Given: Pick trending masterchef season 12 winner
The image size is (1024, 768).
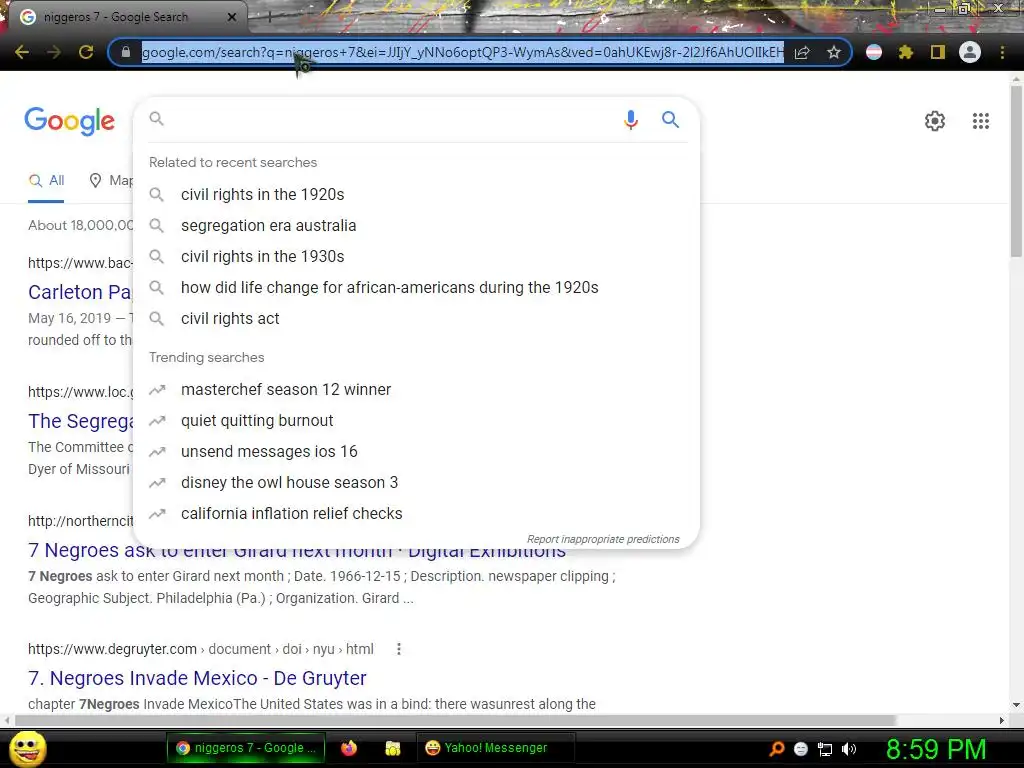Looking at the screenshot, I should [x=416, y=390].
